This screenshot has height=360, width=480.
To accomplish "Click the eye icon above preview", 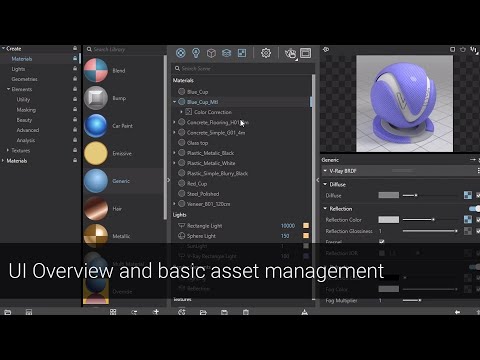I will click(x=326, y=49).
